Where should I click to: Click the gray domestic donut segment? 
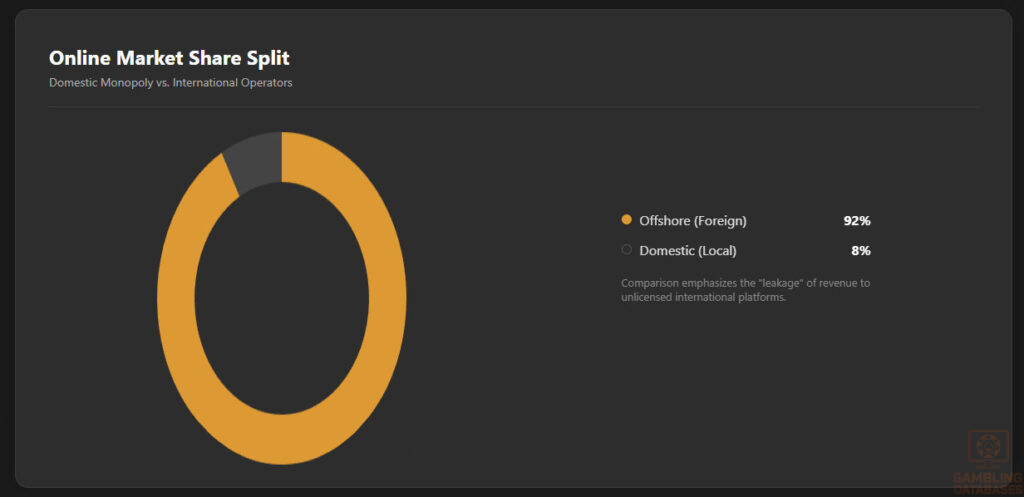pyautogui.click(x=257, y=160)
